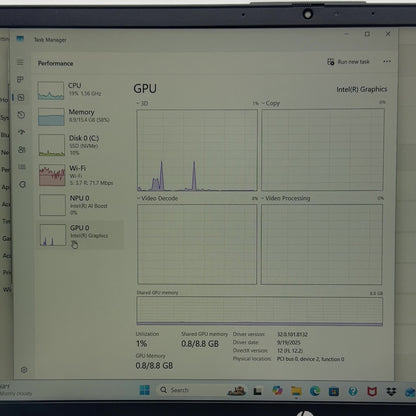The image size is (416, 416).
Task: Click the PCI bus physical location value
Action: coord(310,359)
